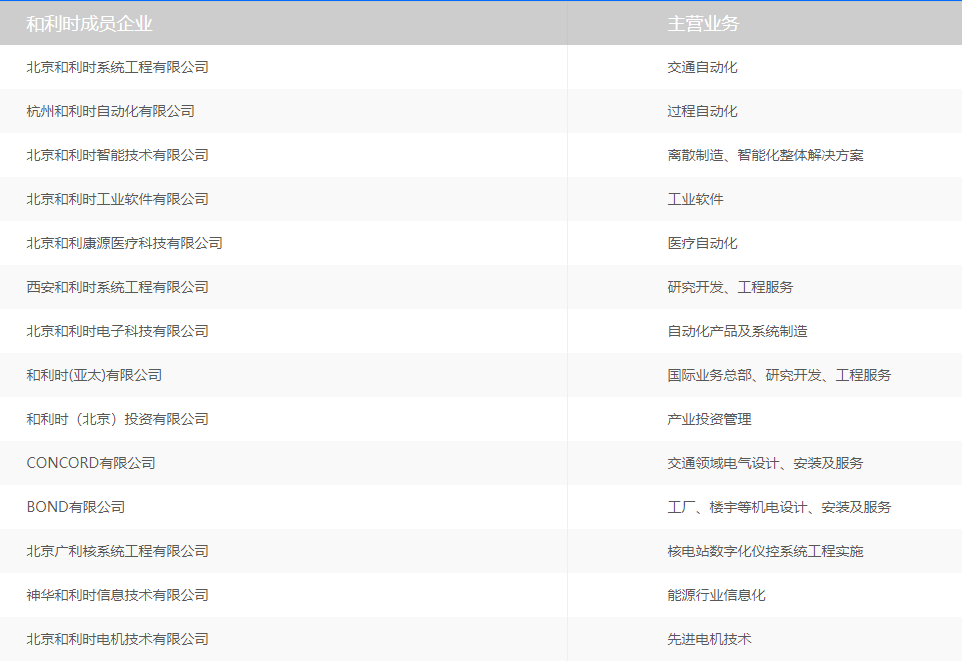This screenshot has height=661, width=962.
Task: Select 杭州和利时自动化有限公司 row
Action: tap(481, 111)
